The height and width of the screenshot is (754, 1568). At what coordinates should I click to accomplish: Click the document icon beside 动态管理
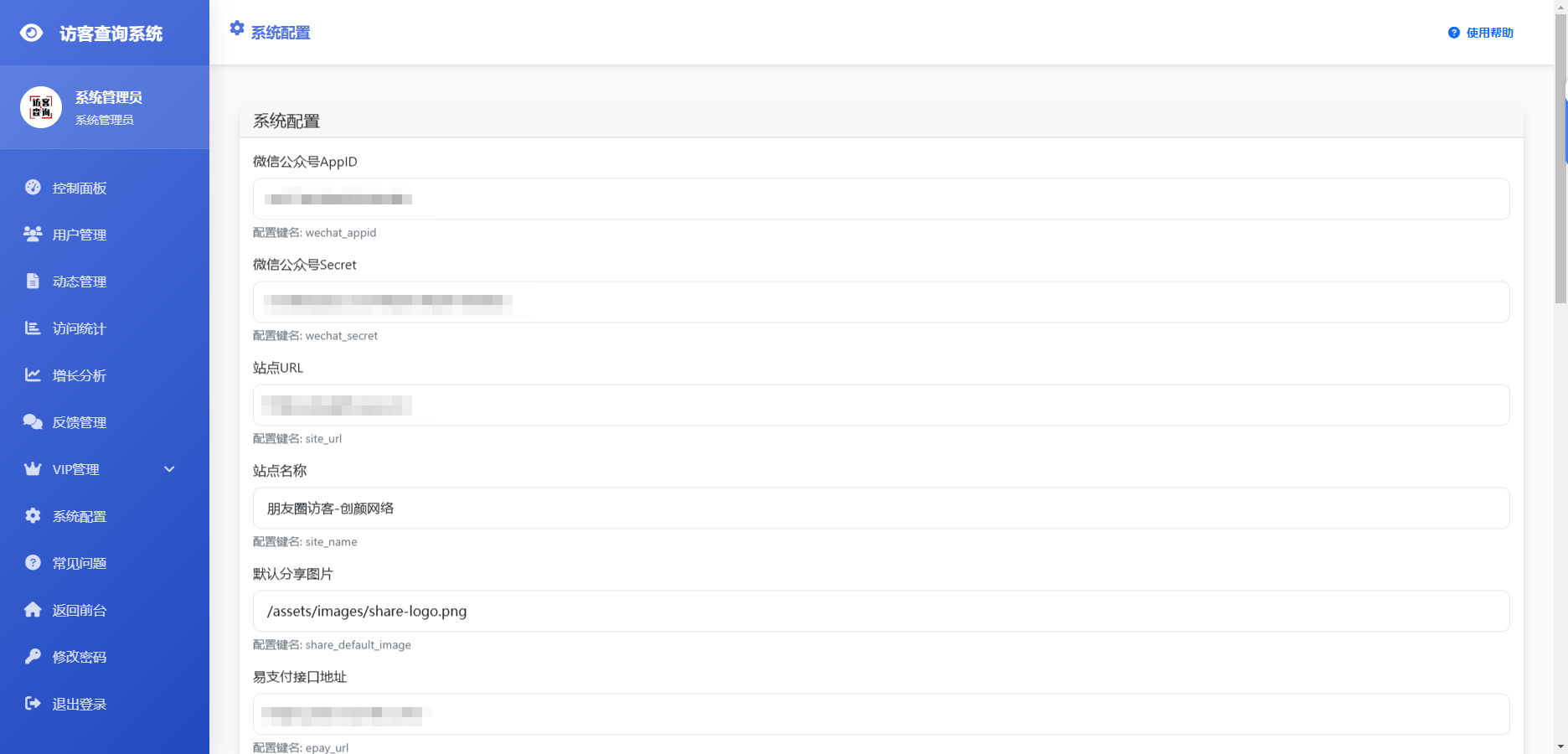(x=33, y=281)
